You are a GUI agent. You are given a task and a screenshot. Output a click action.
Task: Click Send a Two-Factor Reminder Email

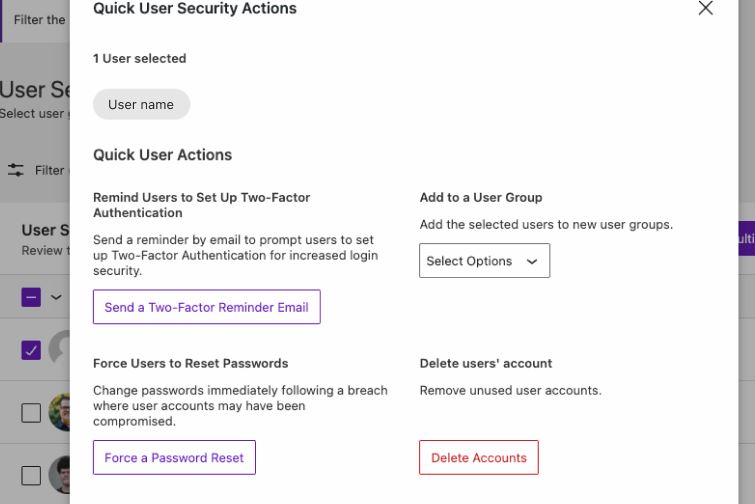(x=206, y=307)
